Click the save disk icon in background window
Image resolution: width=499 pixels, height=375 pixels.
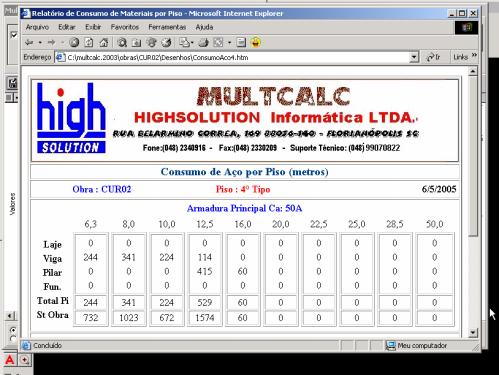click(x=13, y=83)
